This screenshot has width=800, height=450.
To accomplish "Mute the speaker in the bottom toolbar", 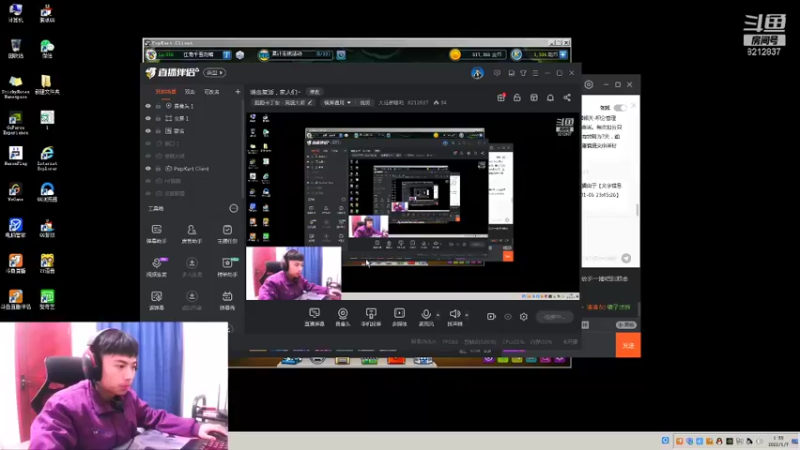I will (x=455, y=317).
